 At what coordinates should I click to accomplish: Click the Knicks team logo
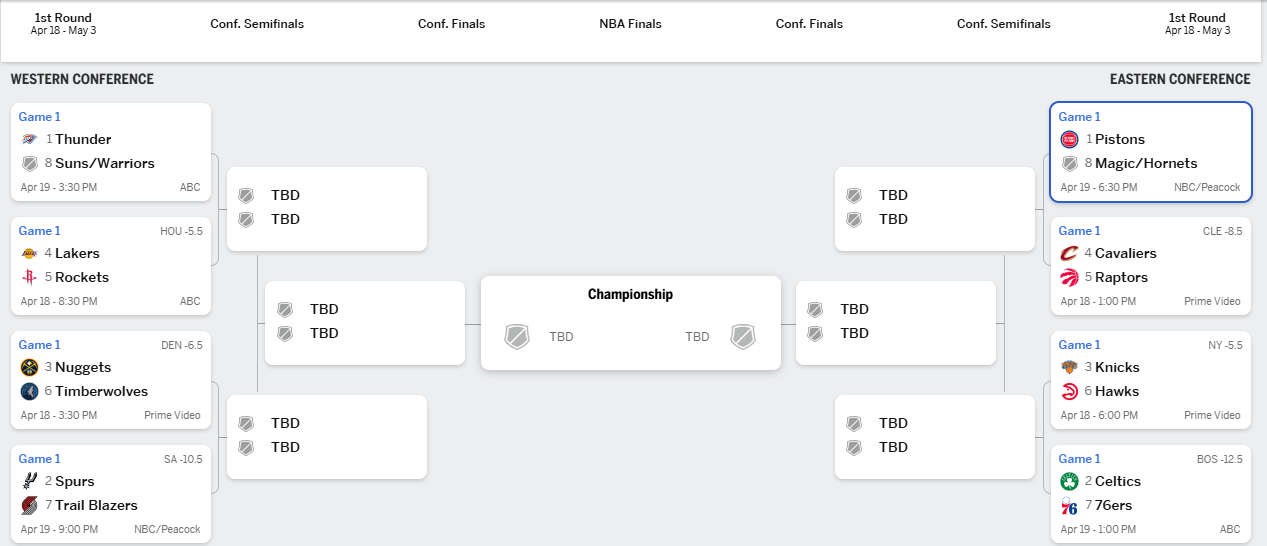[x=1069, y=367]
